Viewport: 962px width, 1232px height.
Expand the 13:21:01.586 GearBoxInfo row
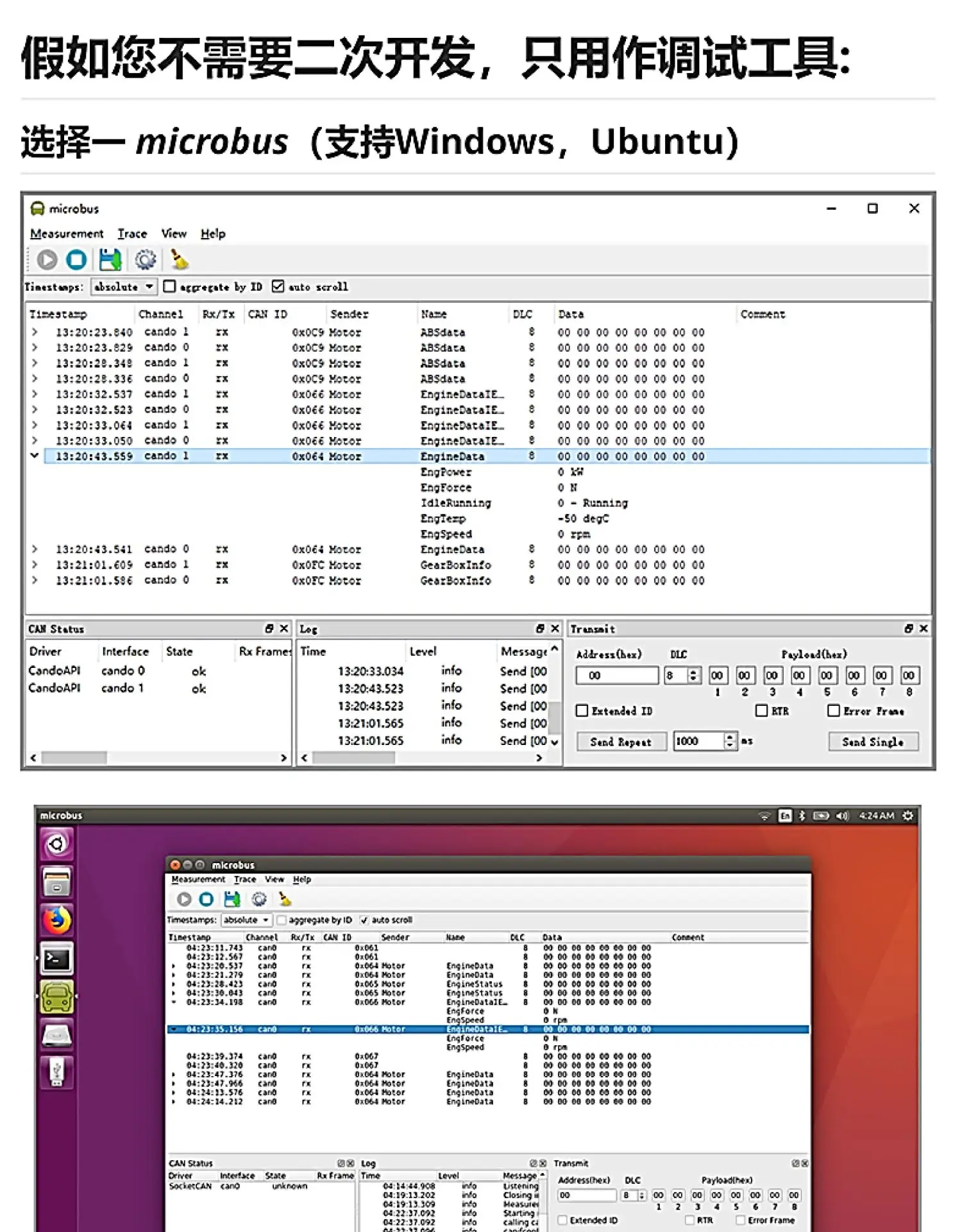click(35, 579)
